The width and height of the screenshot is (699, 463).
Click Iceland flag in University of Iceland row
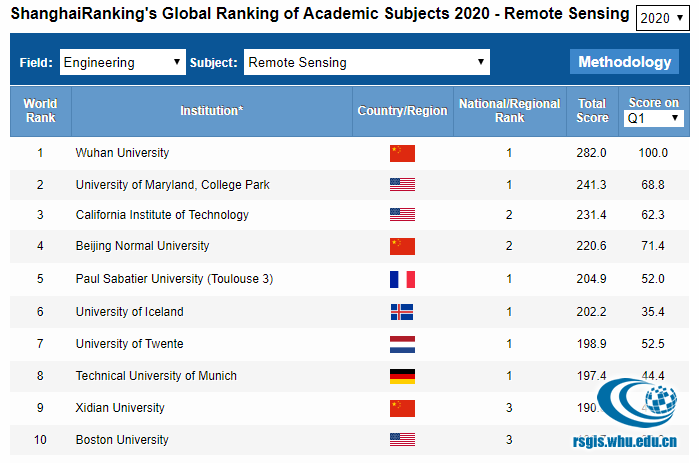pyautogui.click(x=402, y=312)
